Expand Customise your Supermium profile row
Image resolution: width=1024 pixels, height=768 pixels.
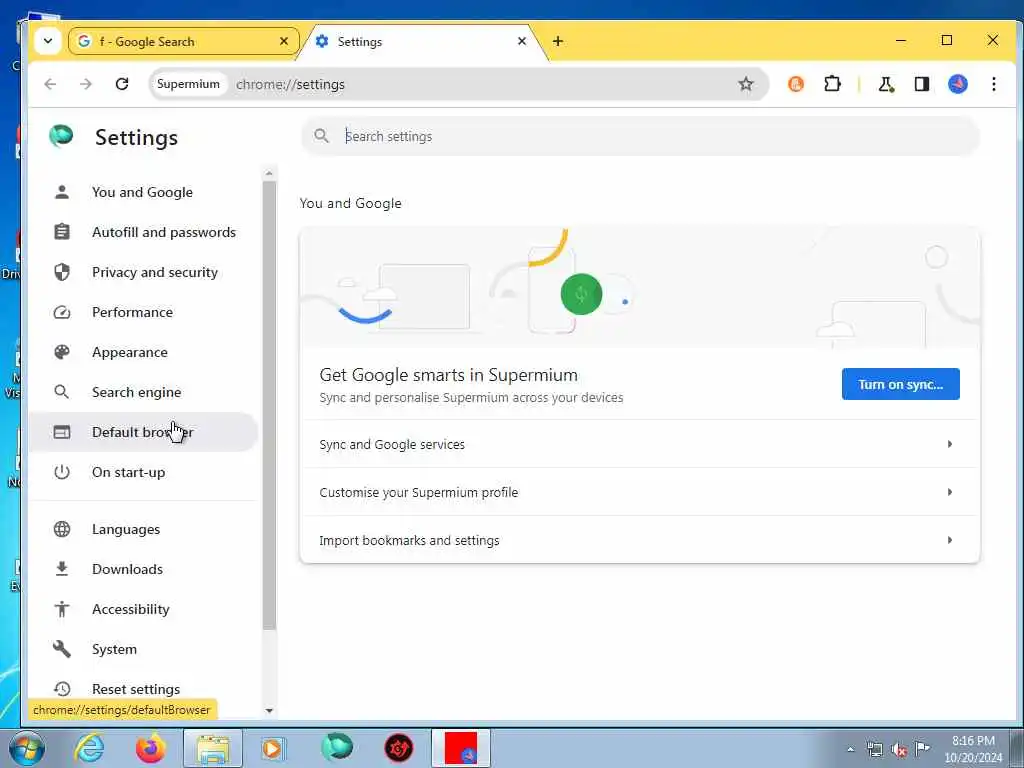tap(639, 492)
